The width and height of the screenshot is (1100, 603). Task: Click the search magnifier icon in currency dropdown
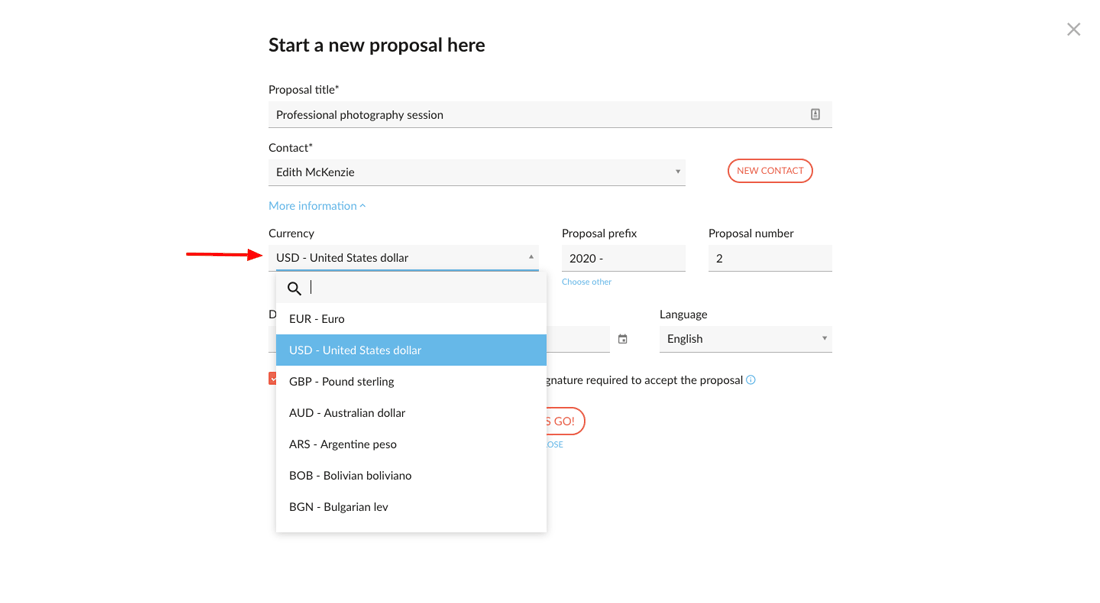coord(294,288)
